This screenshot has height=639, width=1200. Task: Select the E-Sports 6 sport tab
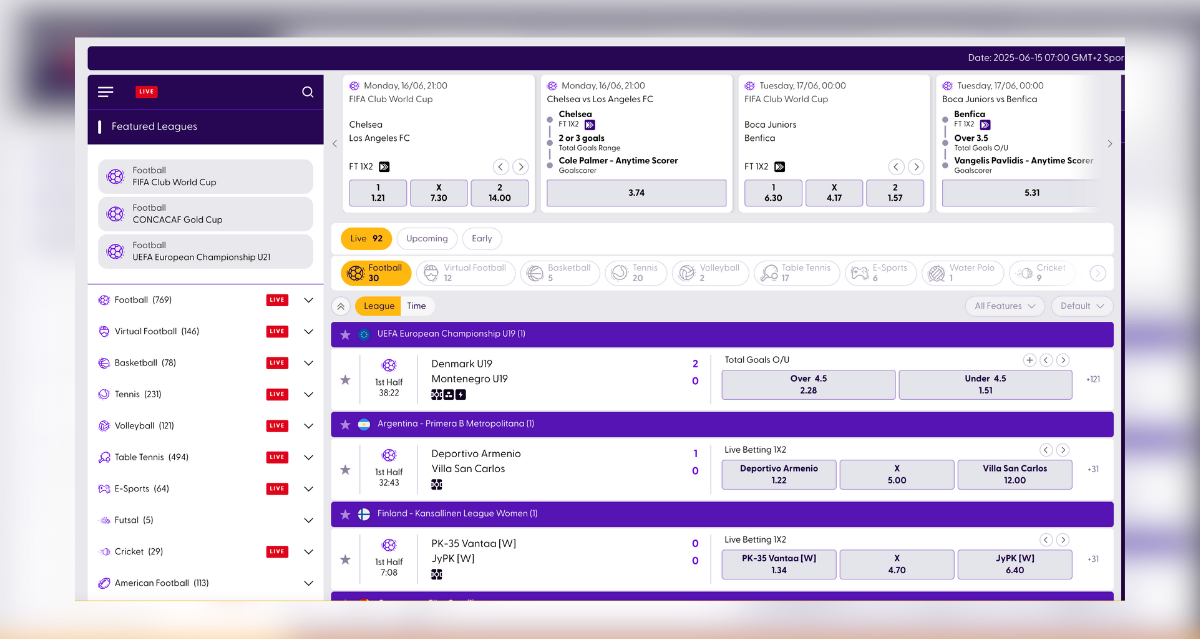click(880, 273)
